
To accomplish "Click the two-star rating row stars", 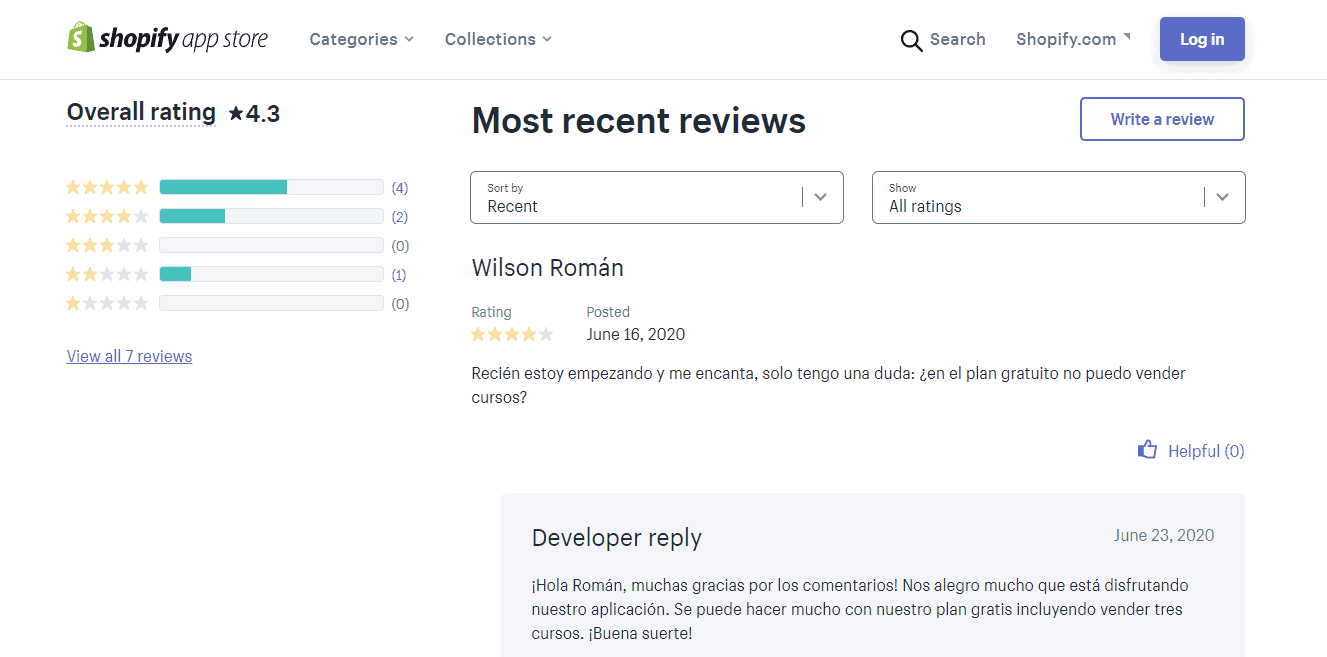I will click(x=107, y=274).
